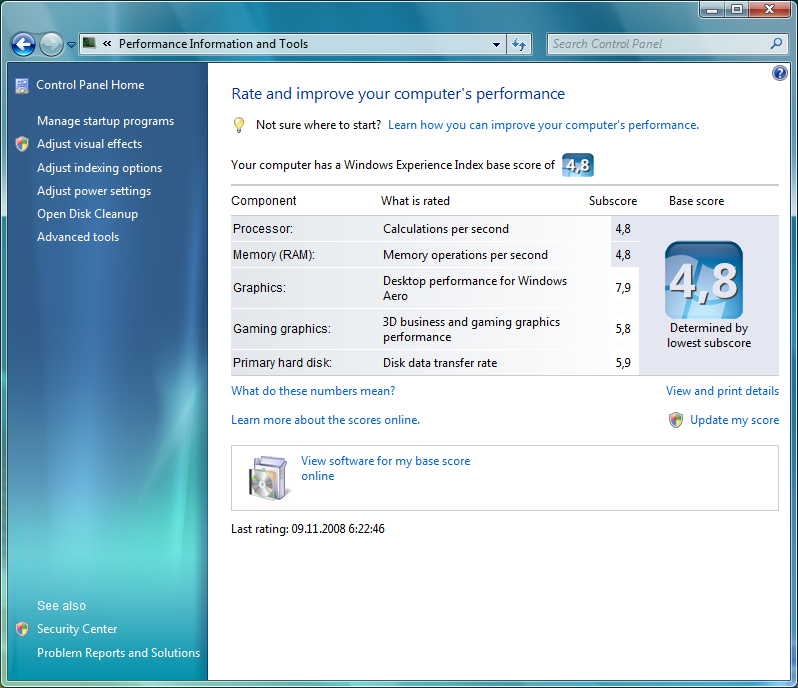Expand the address bar history dropdown
The image size is (798, 688).
[496, 44]
